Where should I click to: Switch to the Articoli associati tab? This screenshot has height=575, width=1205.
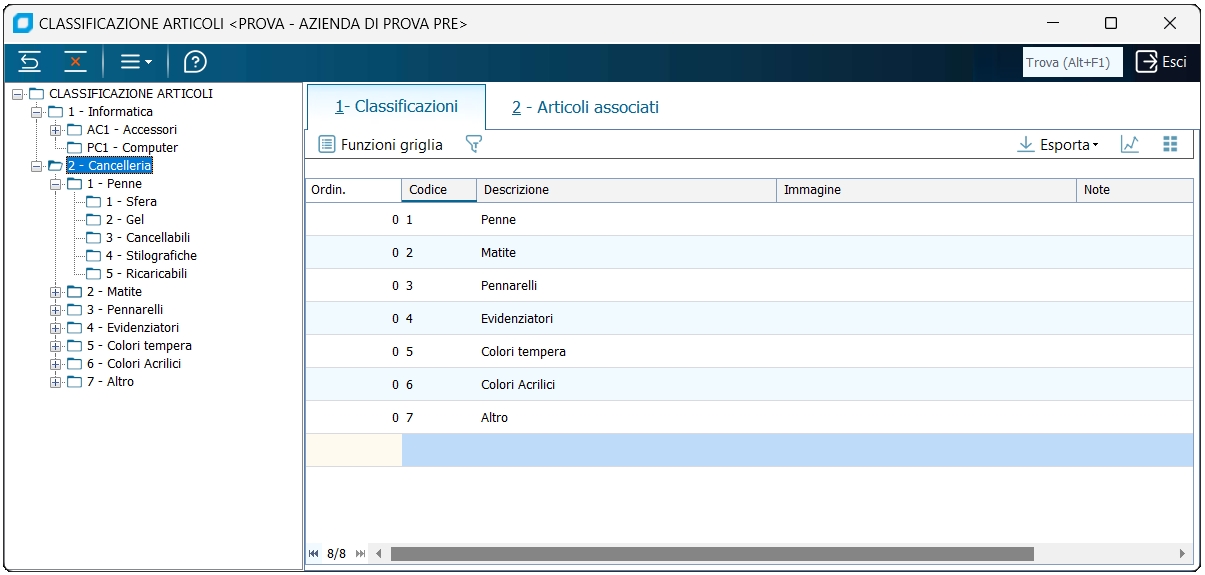pos(585,107)
